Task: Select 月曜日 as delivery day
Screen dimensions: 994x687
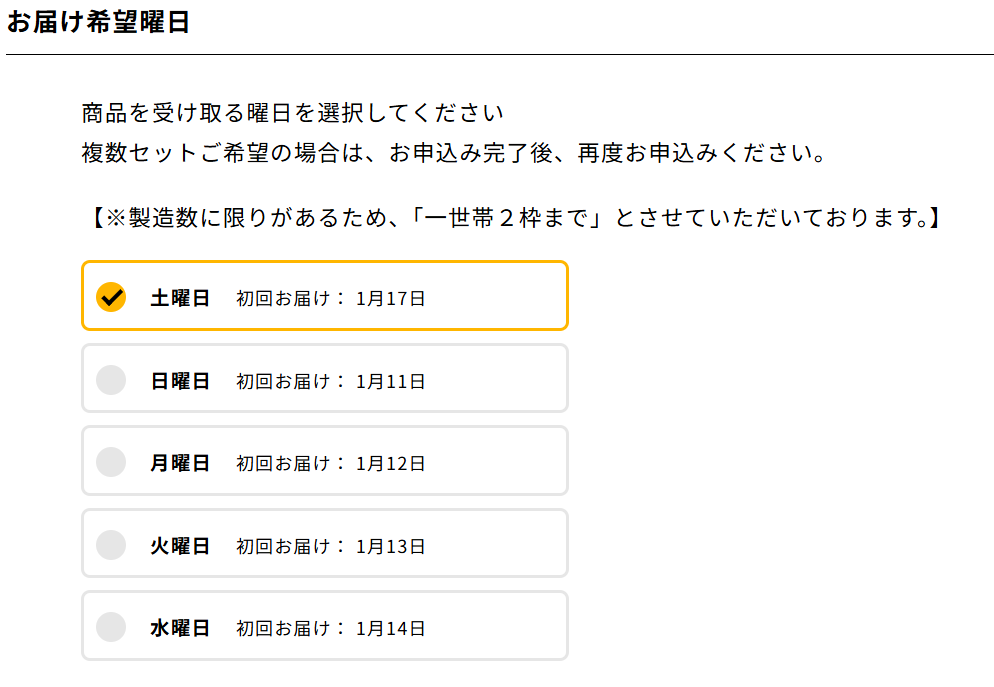Action: [x=325, y=460]
